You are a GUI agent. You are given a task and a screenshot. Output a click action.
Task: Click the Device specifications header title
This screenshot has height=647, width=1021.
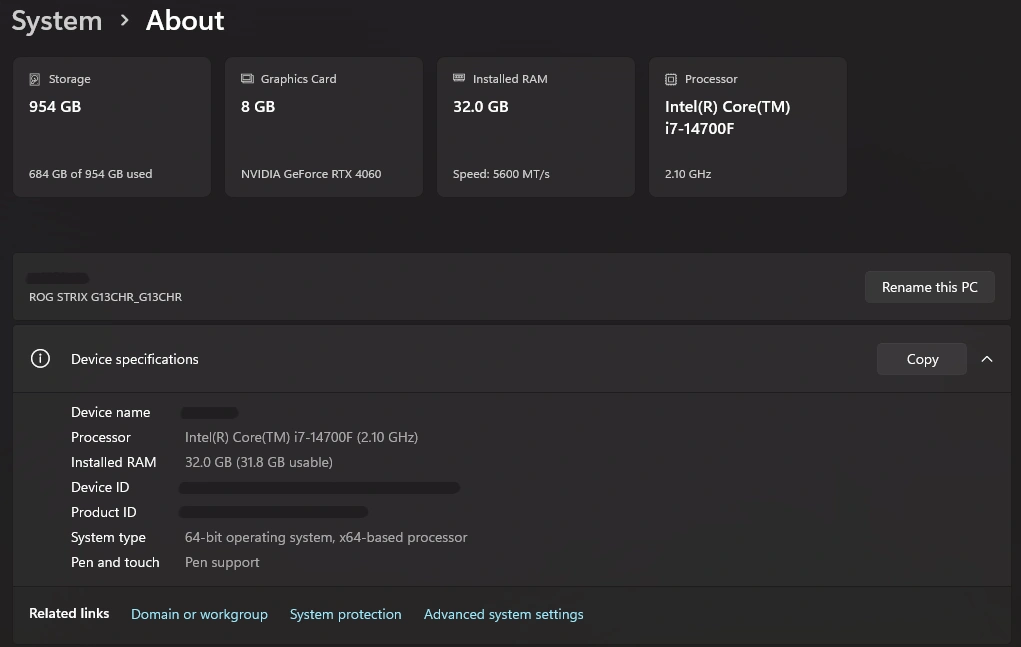pyautogui.click(x=135, y=359)
